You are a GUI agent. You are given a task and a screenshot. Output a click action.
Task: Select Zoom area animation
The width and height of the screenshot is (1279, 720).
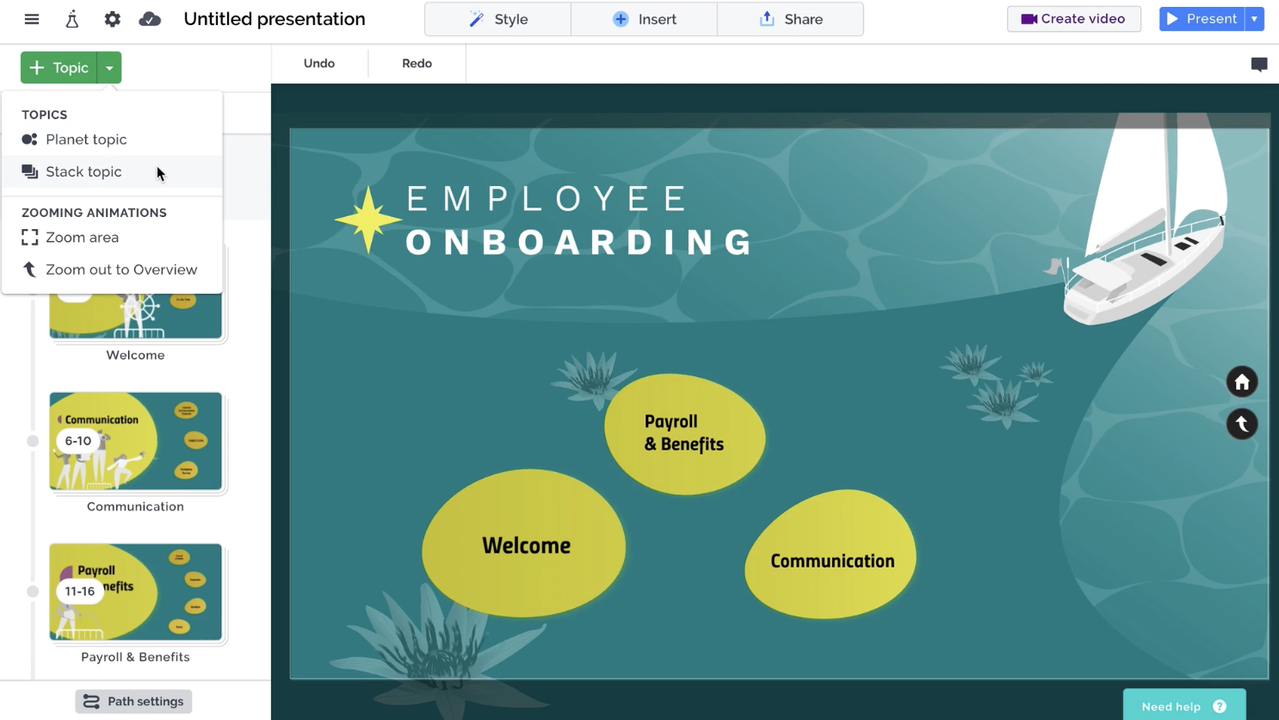click(112, 237)
